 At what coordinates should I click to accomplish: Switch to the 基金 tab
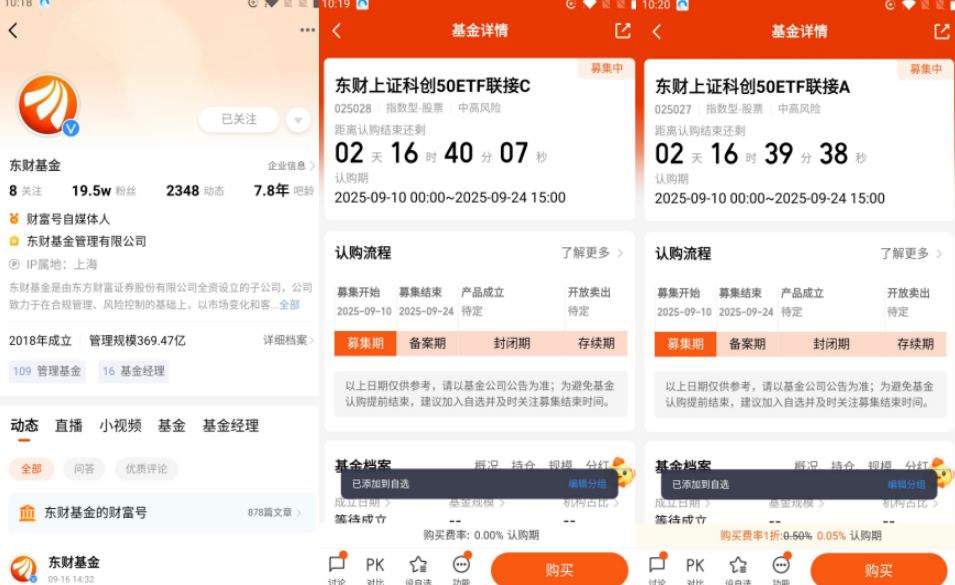171,426
